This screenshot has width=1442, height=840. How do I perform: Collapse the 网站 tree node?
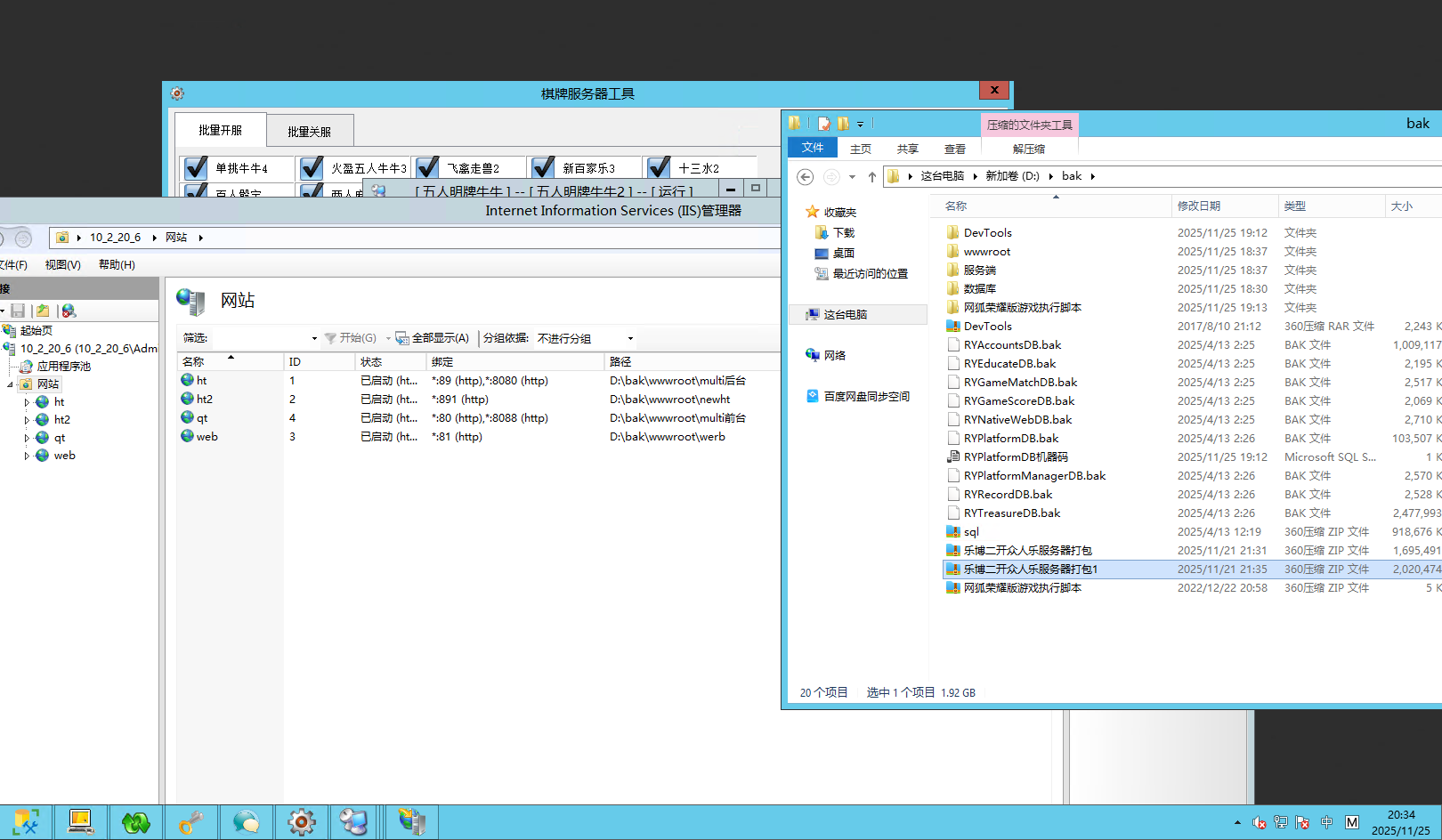(11, 384)
